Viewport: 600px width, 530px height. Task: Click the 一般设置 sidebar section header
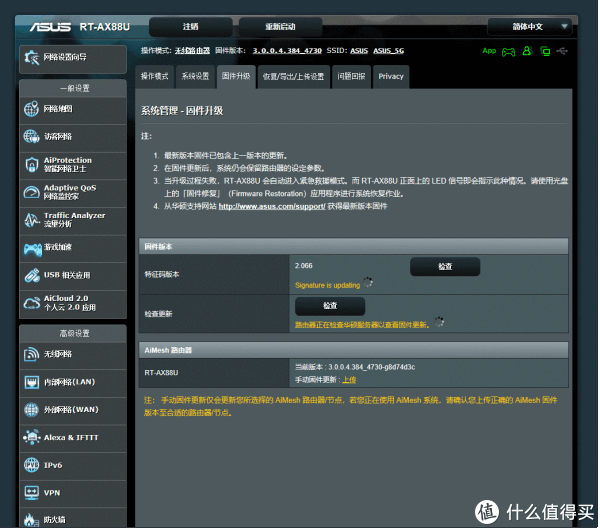click(73, 89)
